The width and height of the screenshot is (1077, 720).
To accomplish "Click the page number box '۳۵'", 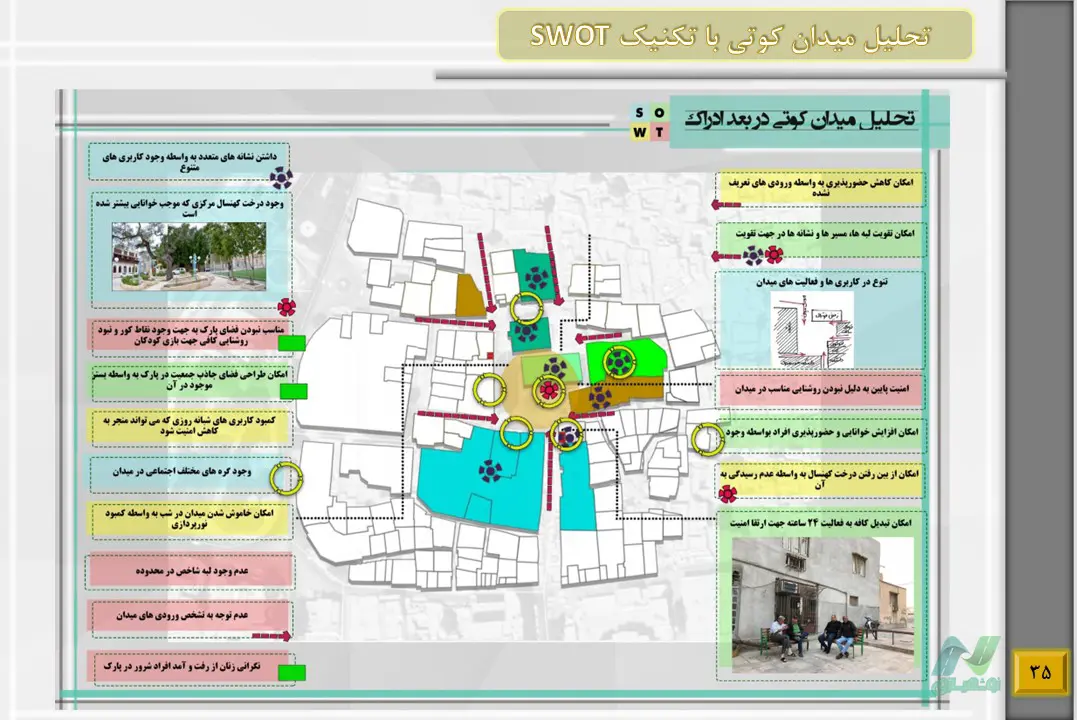I will (1040, 671).
